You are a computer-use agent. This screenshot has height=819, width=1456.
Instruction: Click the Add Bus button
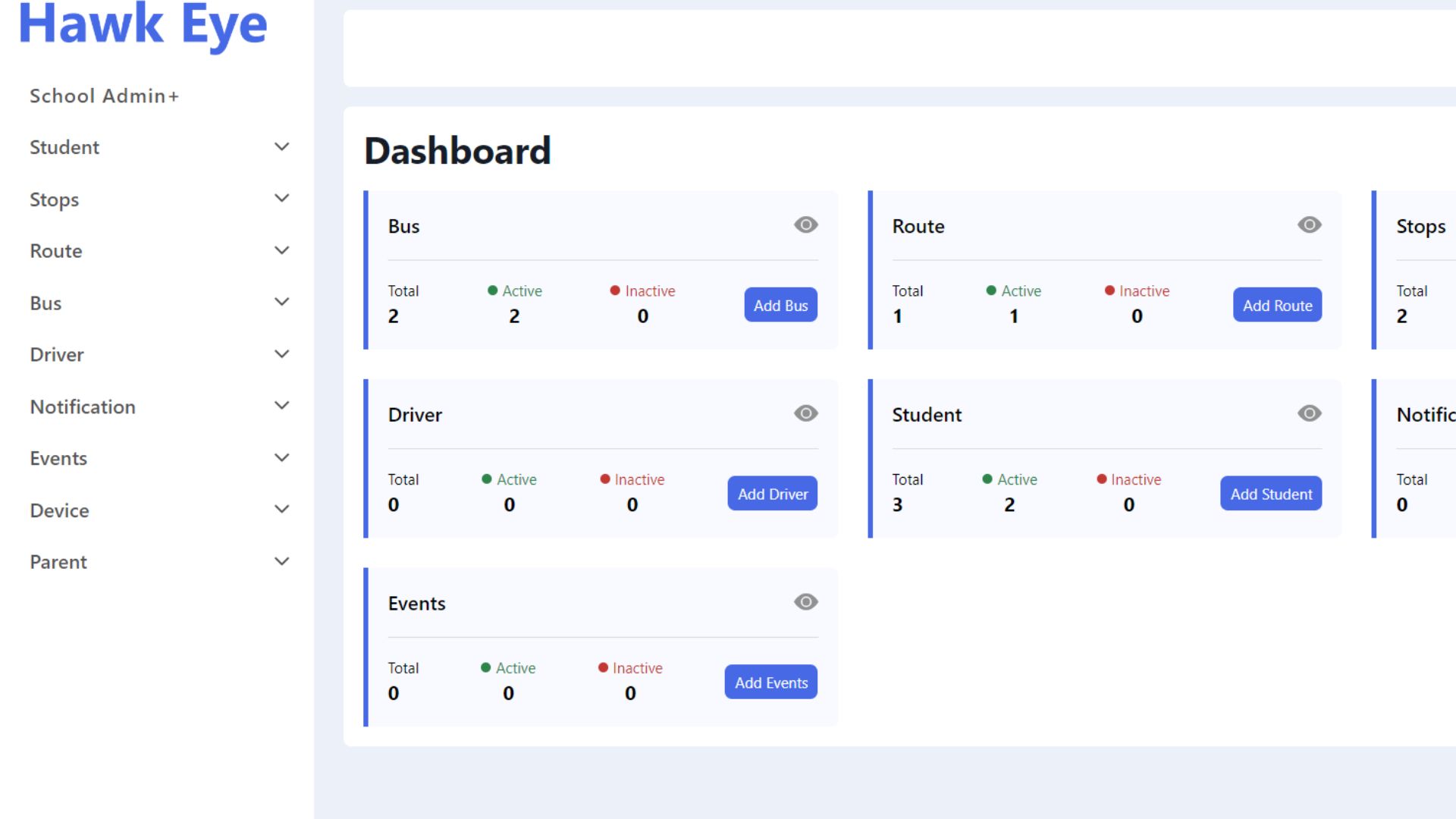coord(780,305)
